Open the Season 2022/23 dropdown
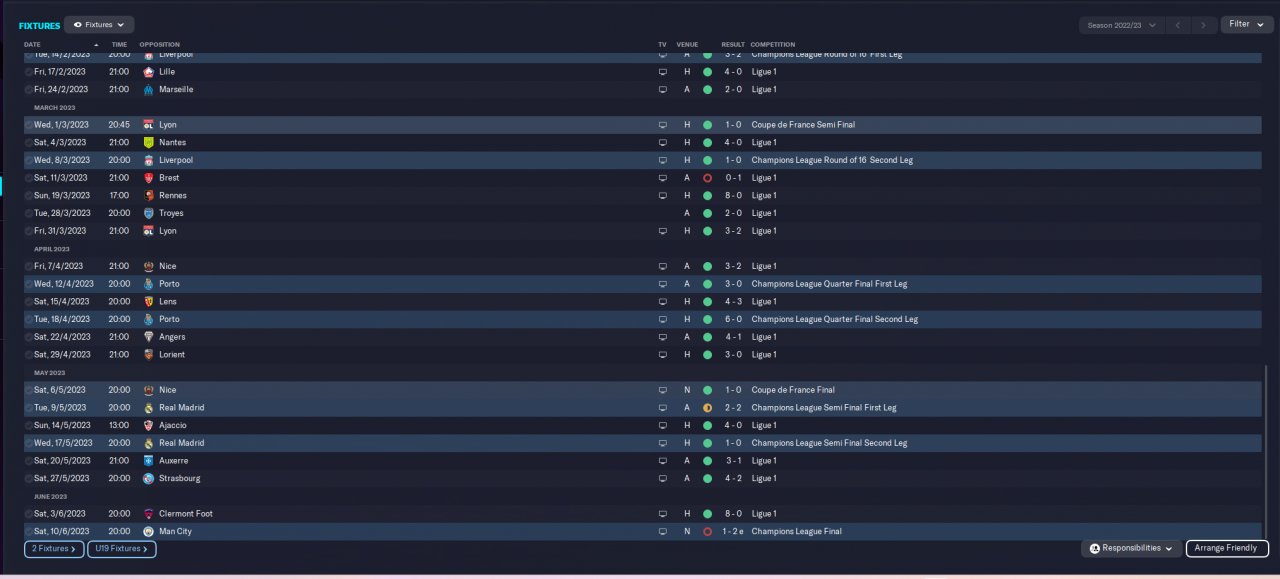The image size is (1280, 579). click(1122, 25)
